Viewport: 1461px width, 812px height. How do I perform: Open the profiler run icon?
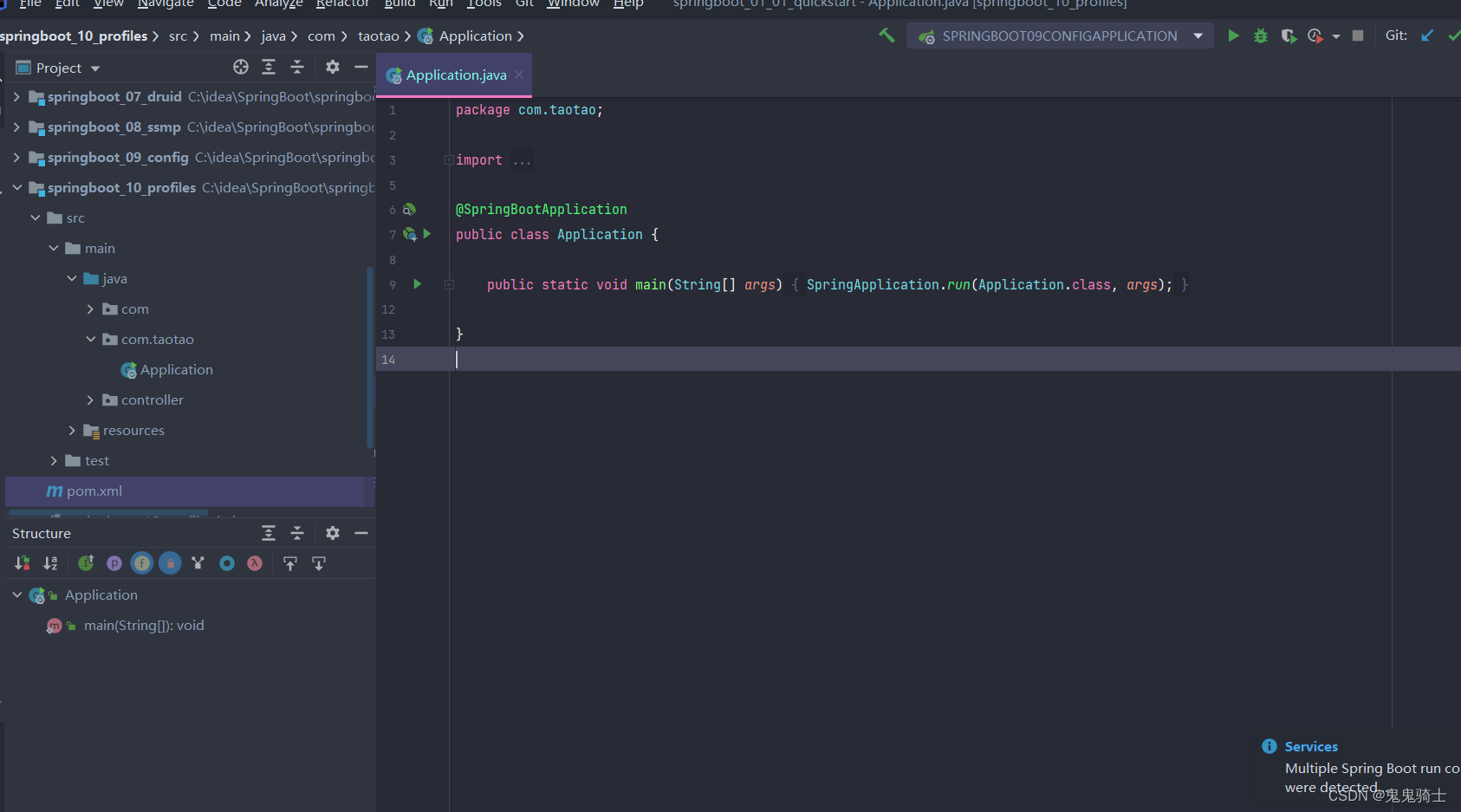pyautogui.click(x=1315, y=36)
